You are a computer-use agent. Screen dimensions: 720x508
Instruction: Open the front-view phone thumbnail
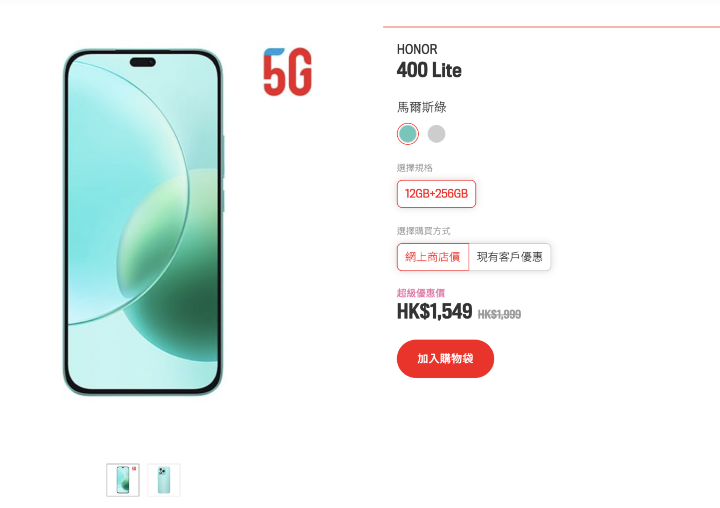pos(123,480)
